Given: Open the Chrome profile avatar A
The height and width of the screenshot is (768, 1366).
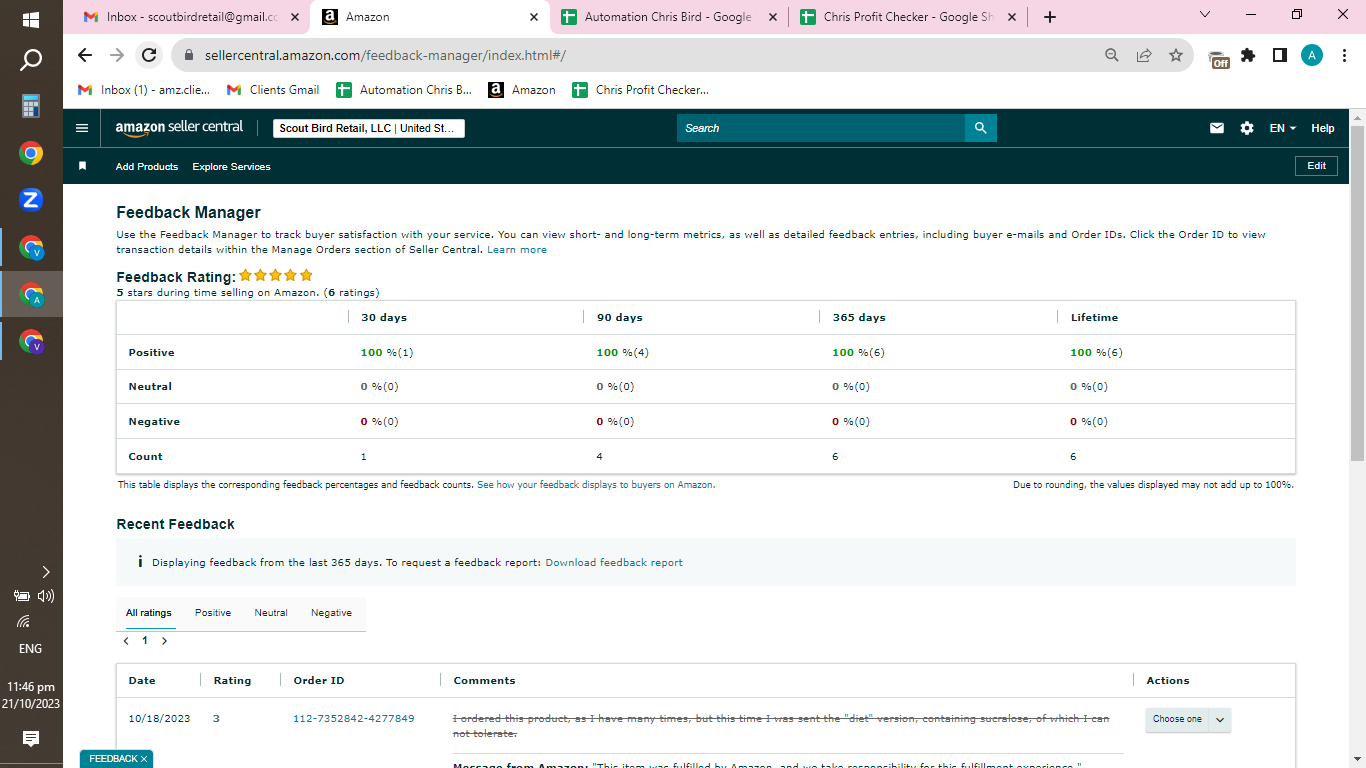Looking at the screenshot, I should pos(1312,56).
